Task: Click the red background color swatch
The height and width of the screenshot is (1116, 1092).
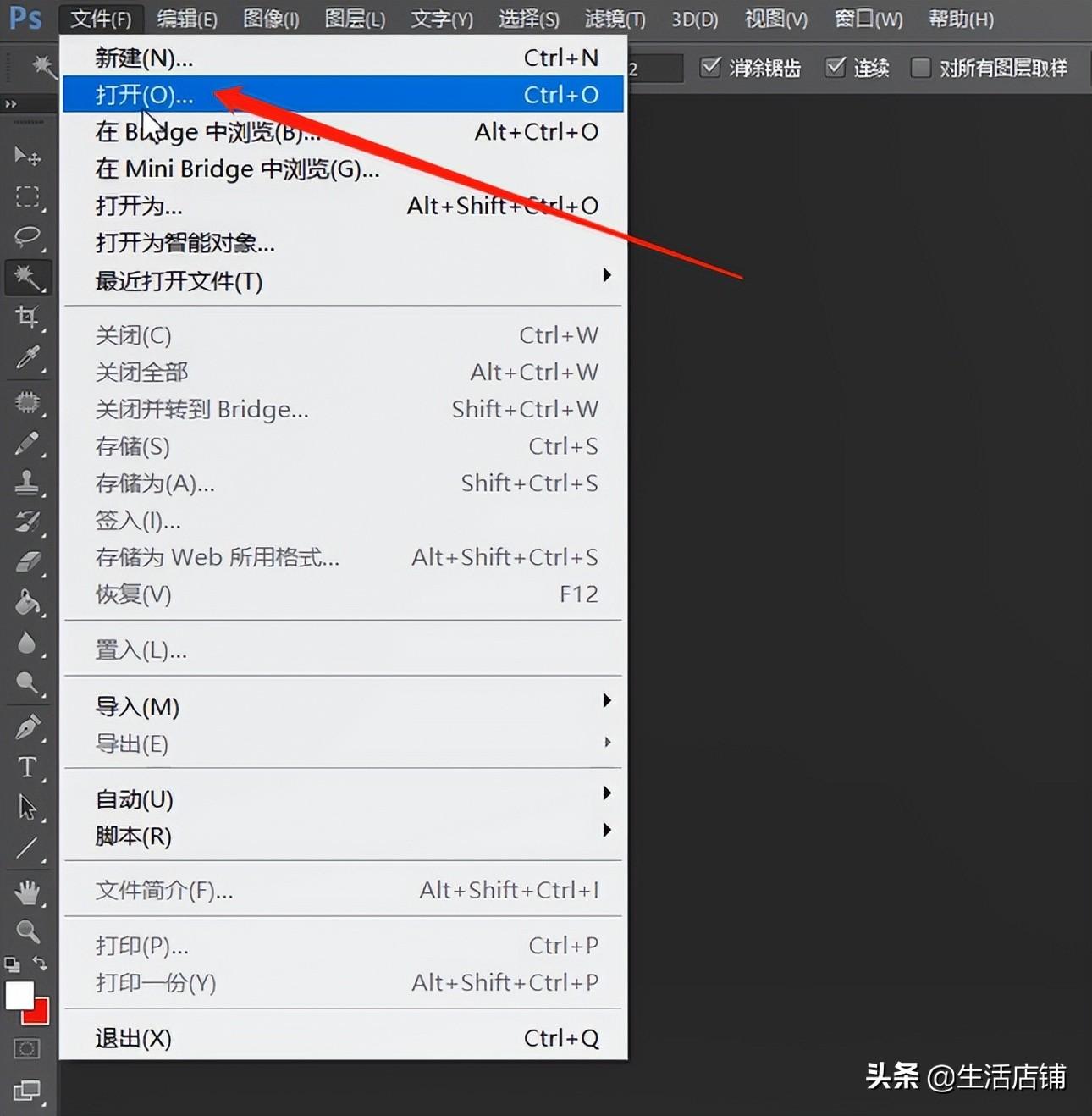Action: coord(40,1014)
